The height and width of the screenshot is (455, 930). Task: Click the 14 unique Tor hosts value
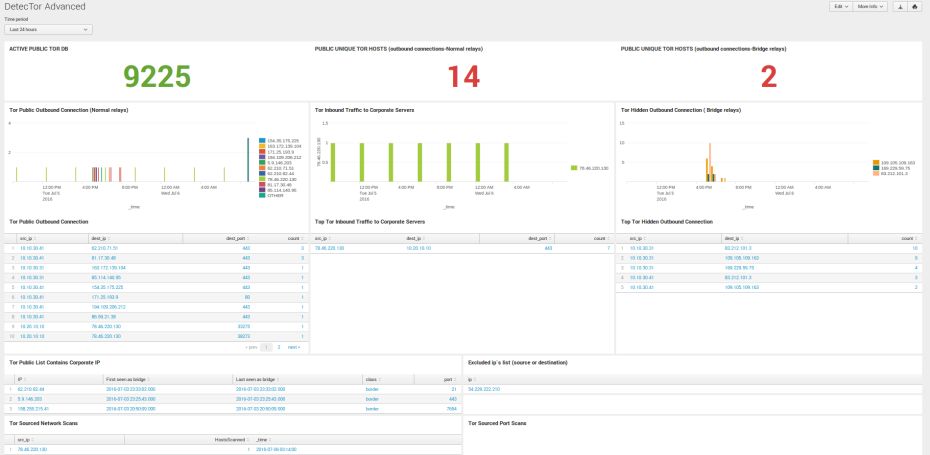[462, 77]
